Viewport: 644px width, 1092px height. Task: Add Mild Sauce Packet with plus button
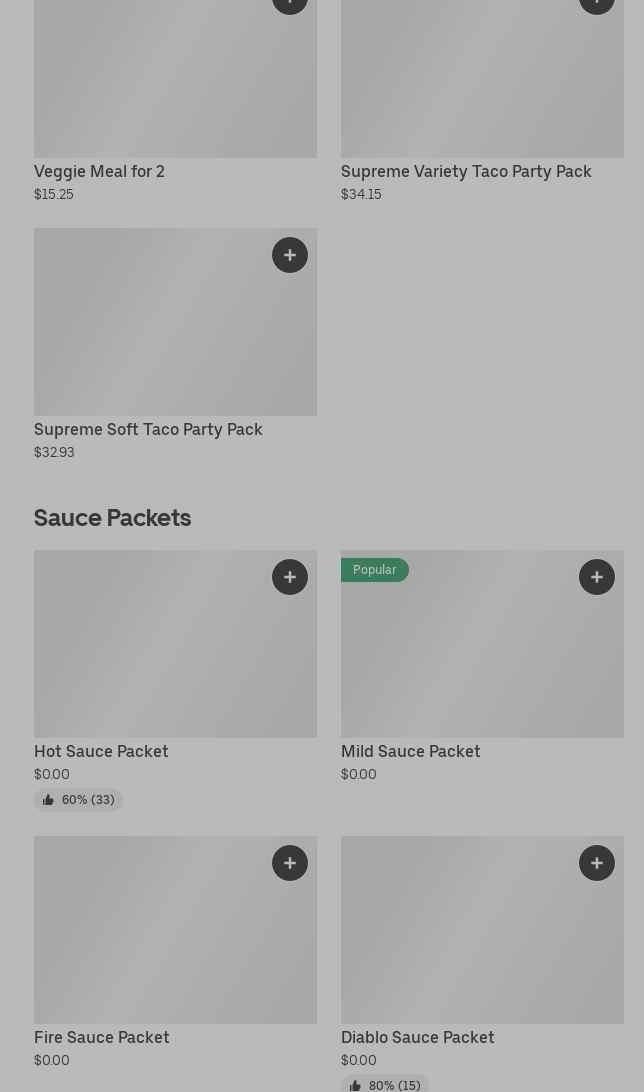(597, 577)
